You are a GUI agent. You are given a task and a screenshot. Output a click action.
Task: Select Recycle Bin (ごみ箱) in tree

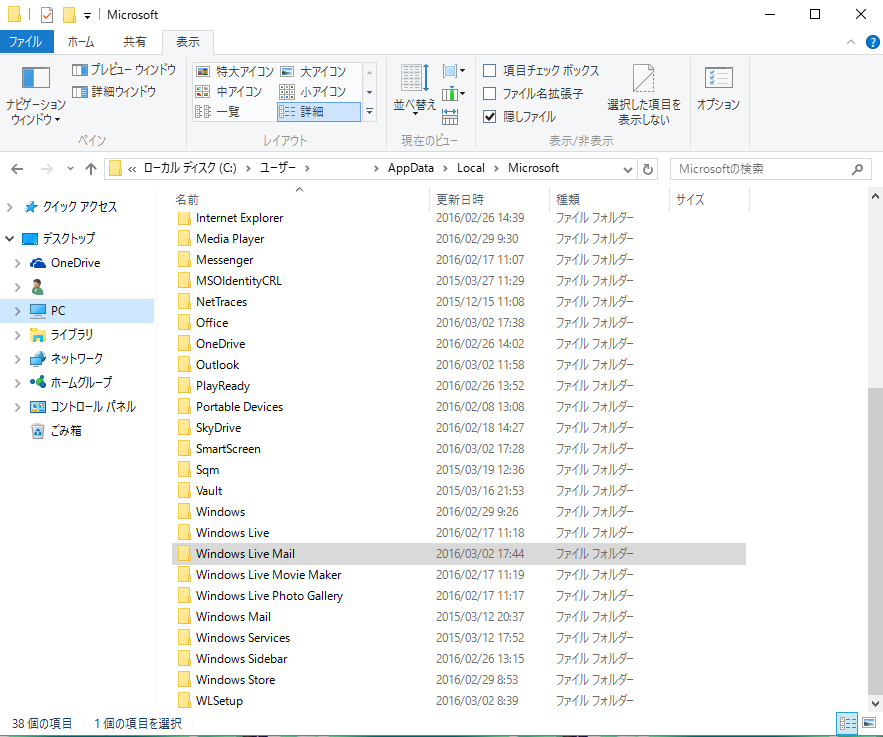(x=56, y=431)
